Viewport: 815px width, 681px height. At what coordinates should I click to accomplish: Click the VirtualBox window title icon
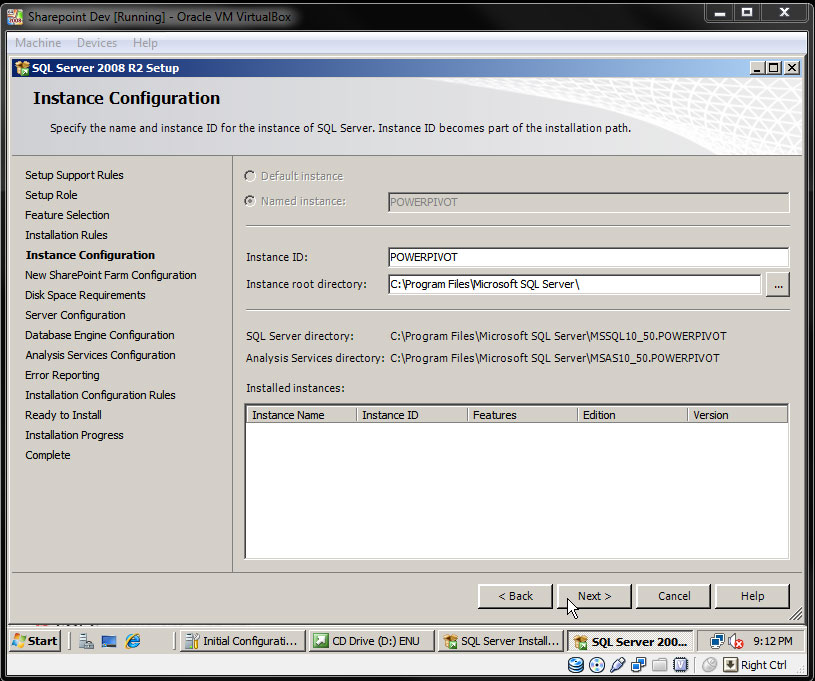[15, 17]
